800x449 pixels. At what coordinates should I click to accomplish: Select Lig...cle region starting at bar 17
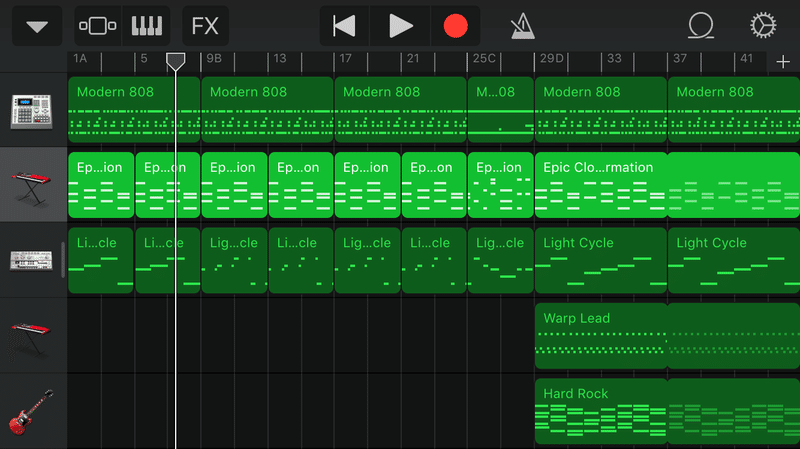[367, 261]
